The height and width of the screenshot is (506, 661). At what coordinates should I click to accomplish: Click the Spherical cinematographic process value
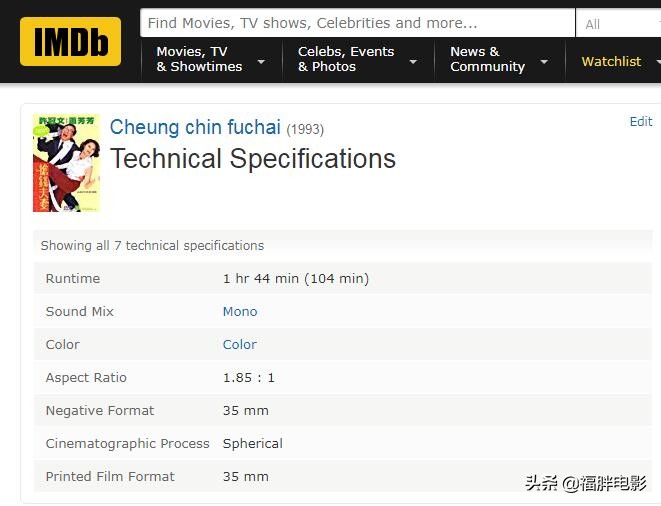point(252,443)
